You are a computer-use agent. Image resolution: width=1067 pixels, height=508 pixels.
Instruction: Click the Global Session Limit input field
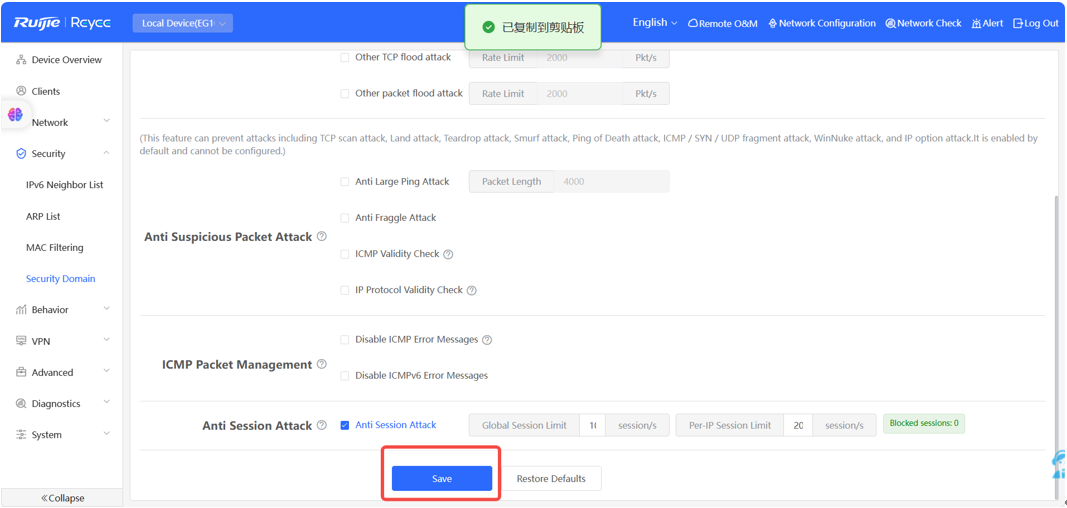(593, 425)
